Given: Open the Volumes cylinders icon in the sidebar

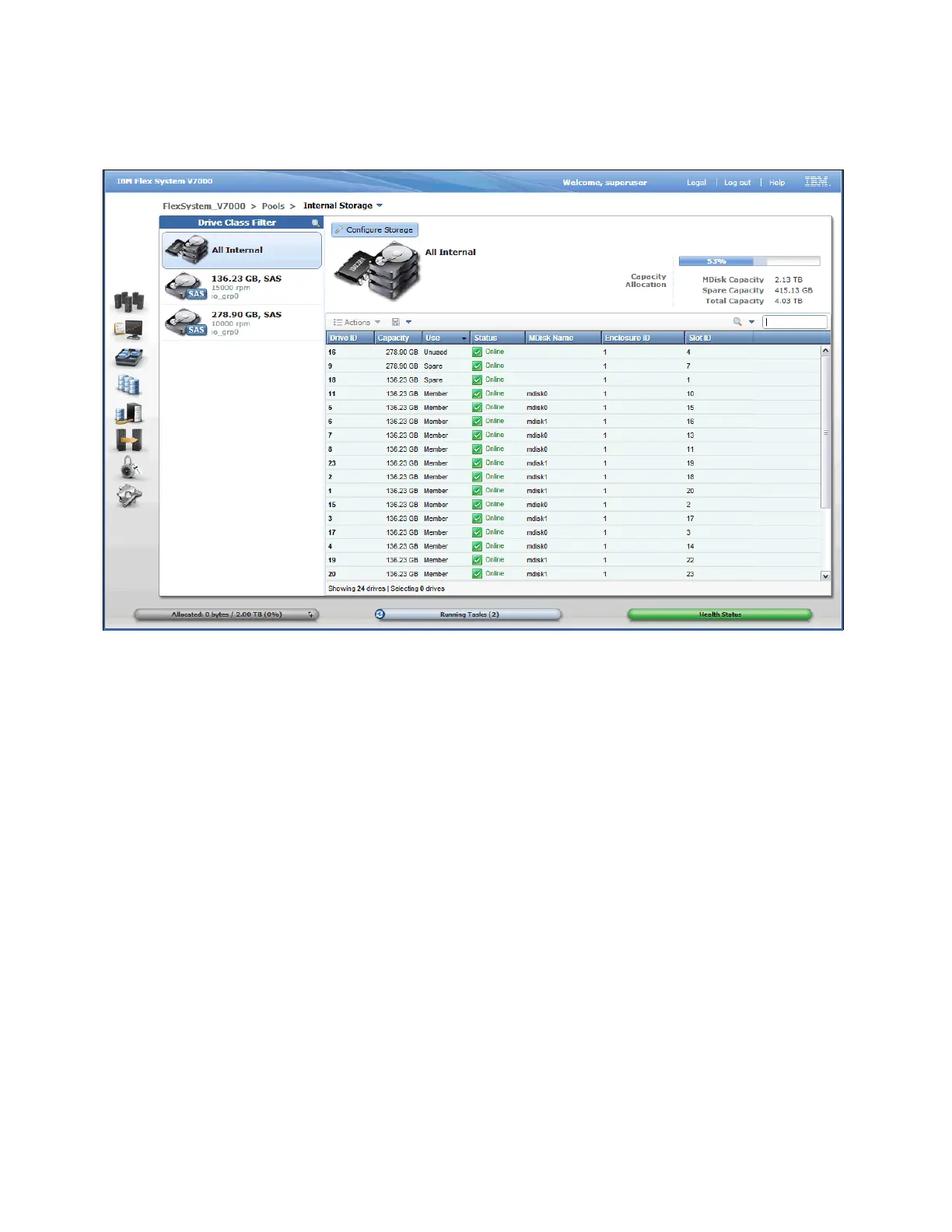Looking at the screenshot, I should click(129, 385).
